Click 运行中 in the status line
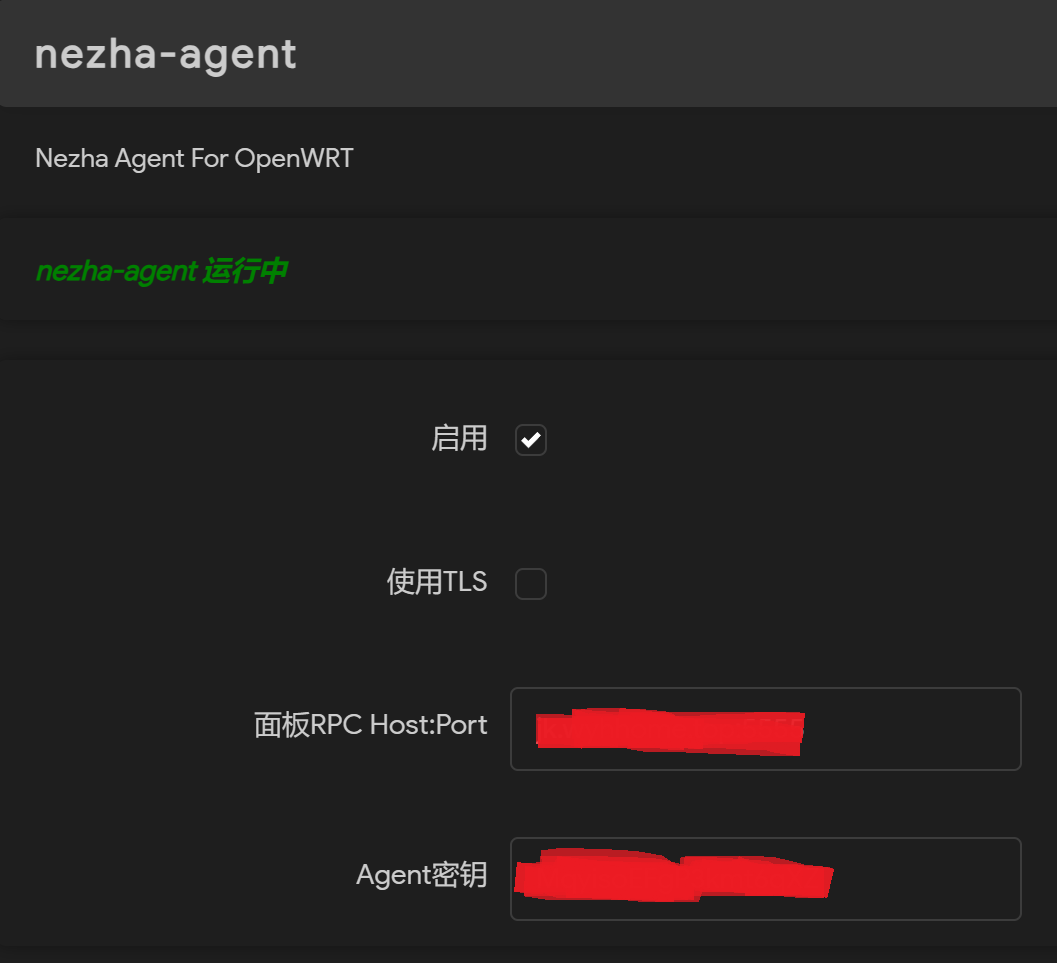The image size is (1057, 963). coord(244,271)
